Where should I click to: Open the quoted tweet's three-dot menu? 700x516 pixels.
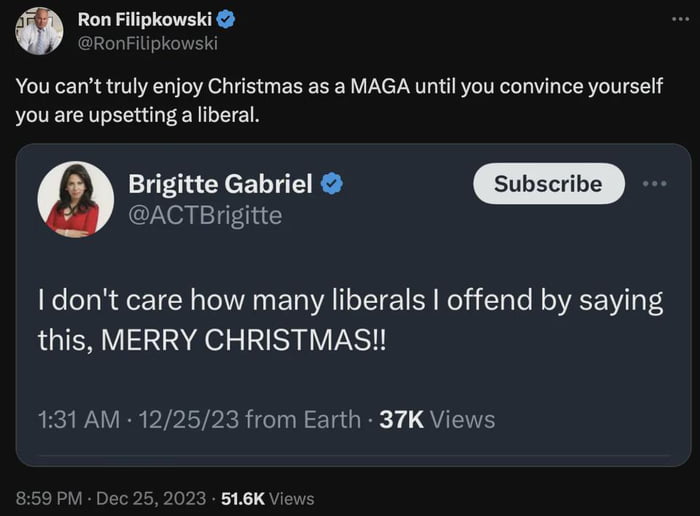point(653,184)
